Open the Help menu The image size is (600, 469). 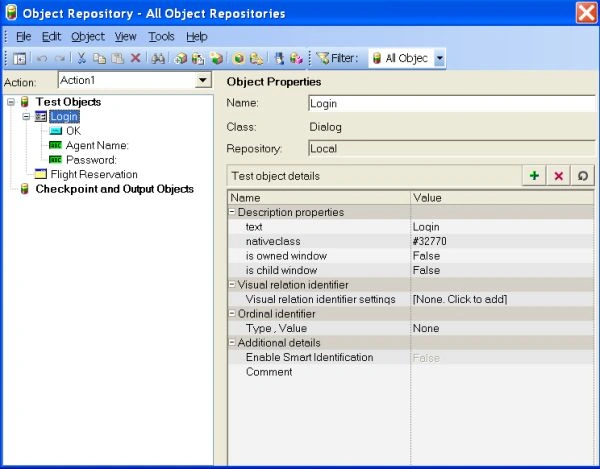coord(197,37)
